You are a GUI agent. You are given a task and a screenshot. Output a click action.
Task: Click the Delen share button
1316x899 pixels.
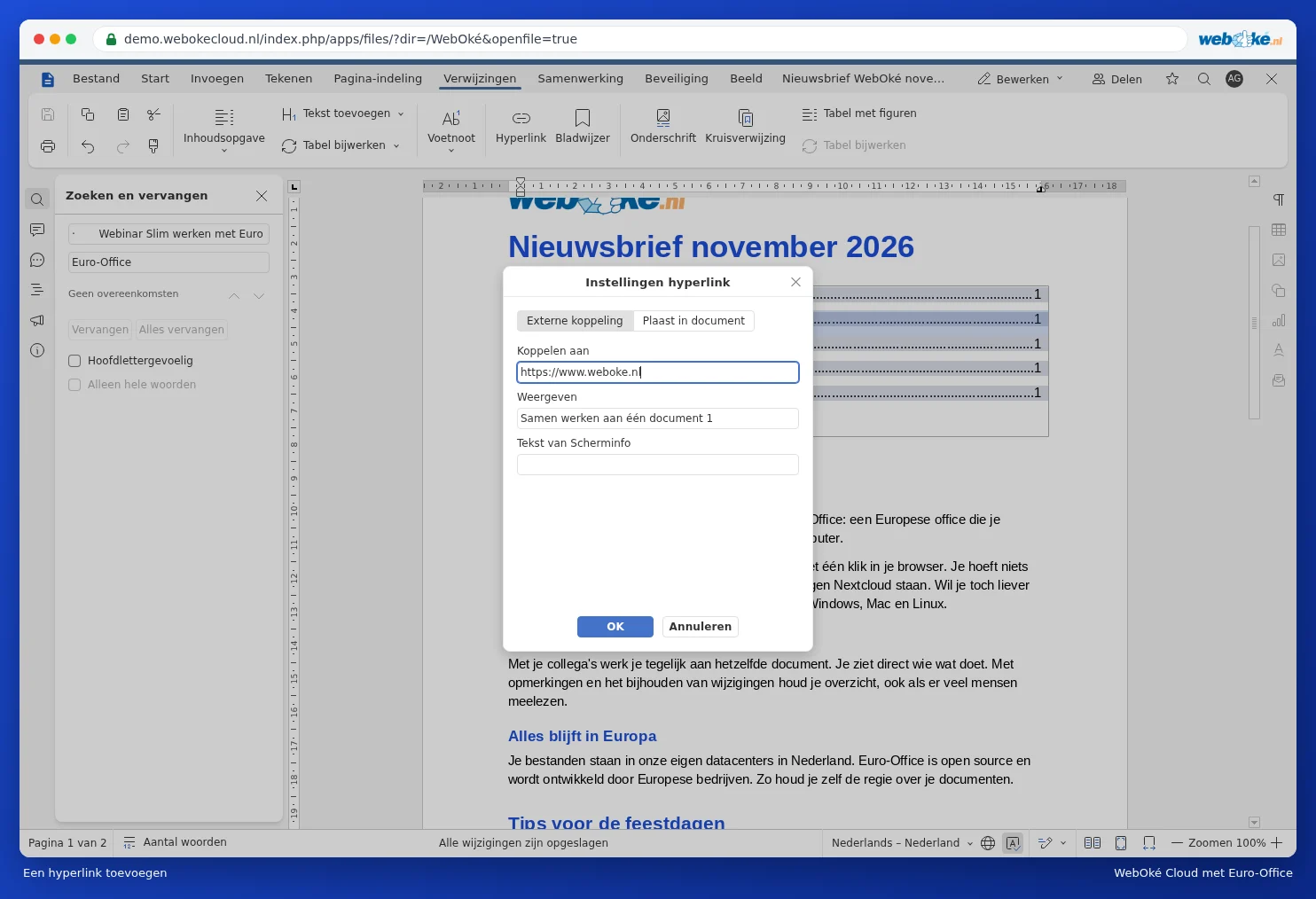tap(1117, 79)
